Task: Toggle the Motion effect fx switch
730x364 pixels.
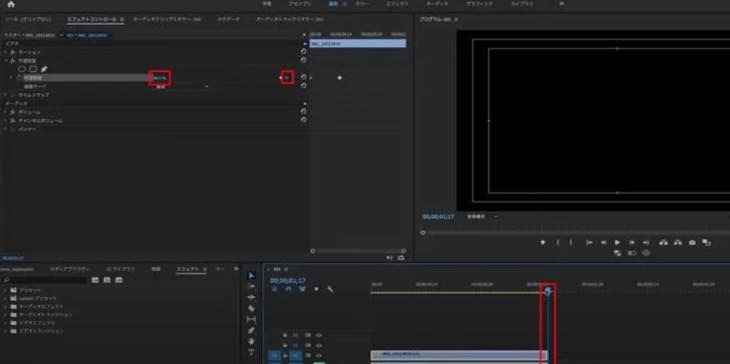Action: point(13,52)
